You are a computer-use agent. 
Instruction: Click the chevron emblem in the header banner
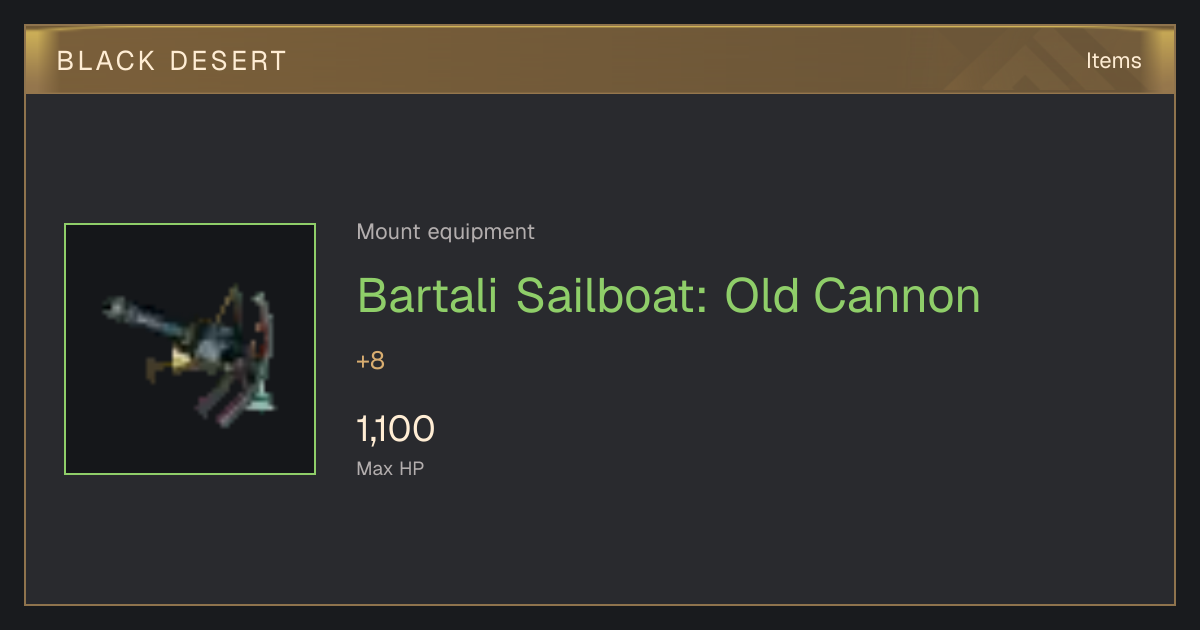1028,60
